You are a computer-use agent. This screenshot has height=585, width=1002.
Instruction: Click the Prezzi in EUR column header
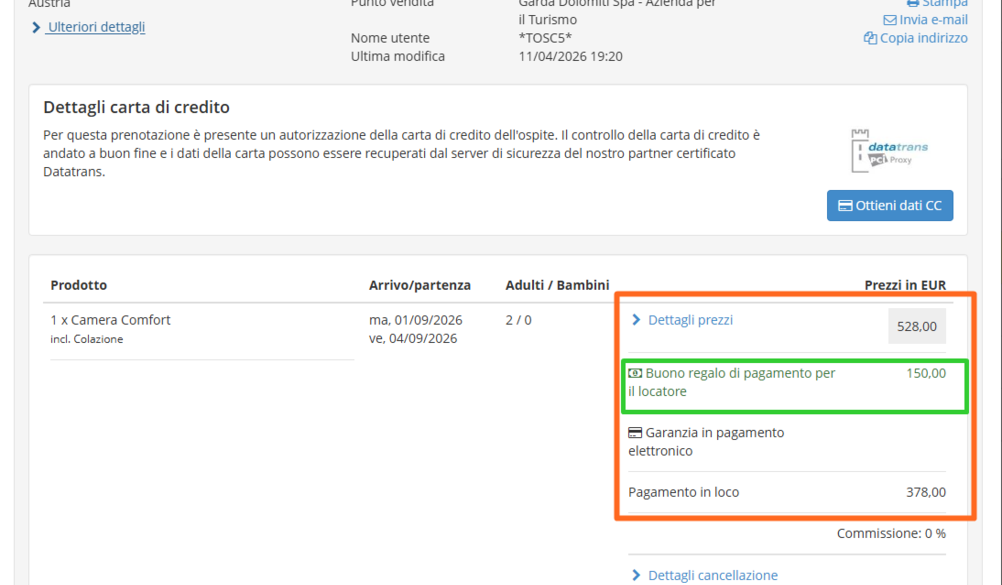coord(904,285)
